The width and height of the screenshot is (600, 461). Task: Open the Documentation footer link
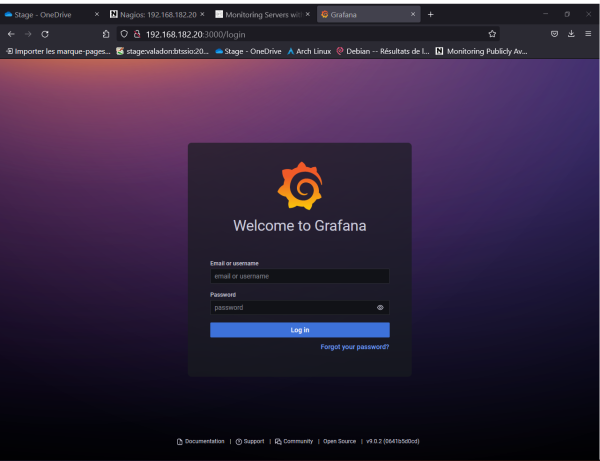tap(201, 441)
